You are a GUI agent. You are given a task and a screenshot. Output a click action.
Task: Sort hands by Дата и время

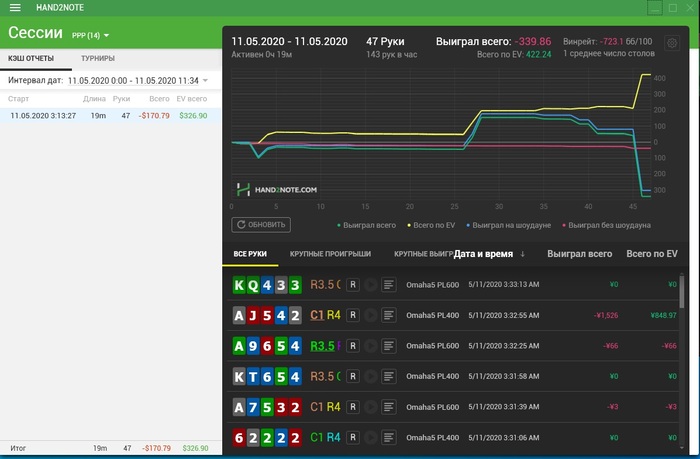[489, 254]
